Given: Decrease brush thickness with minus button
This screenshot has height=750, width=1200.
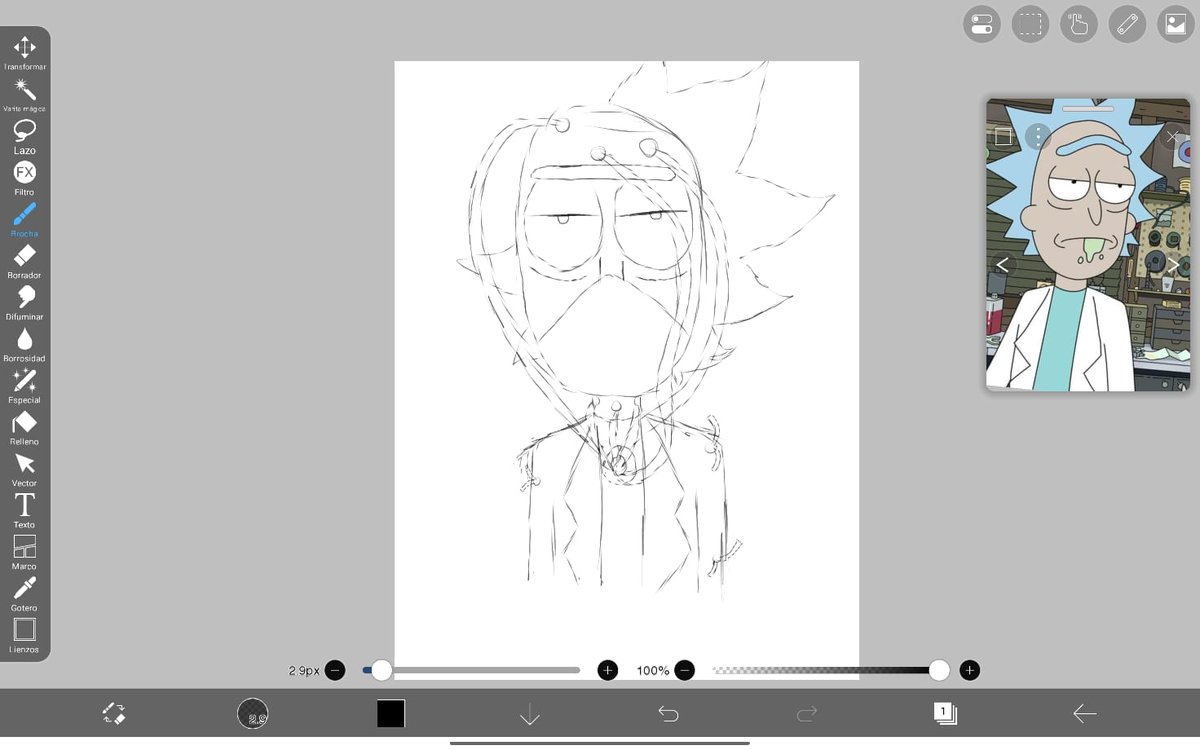Looking at the screenshot, I should (335, 670).
